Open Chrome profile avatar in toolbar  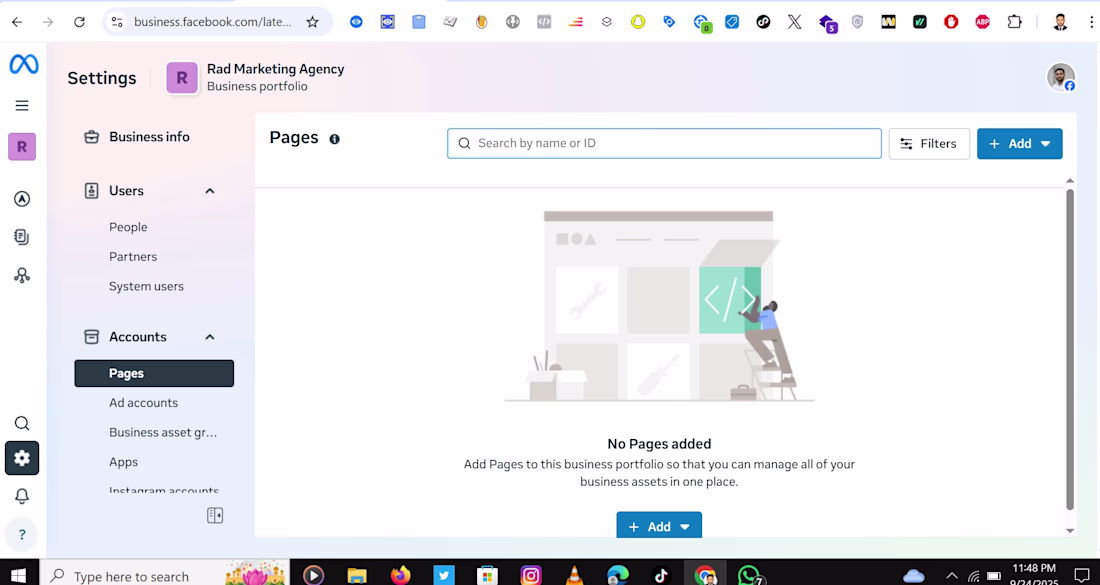[x=1060, y=22]
